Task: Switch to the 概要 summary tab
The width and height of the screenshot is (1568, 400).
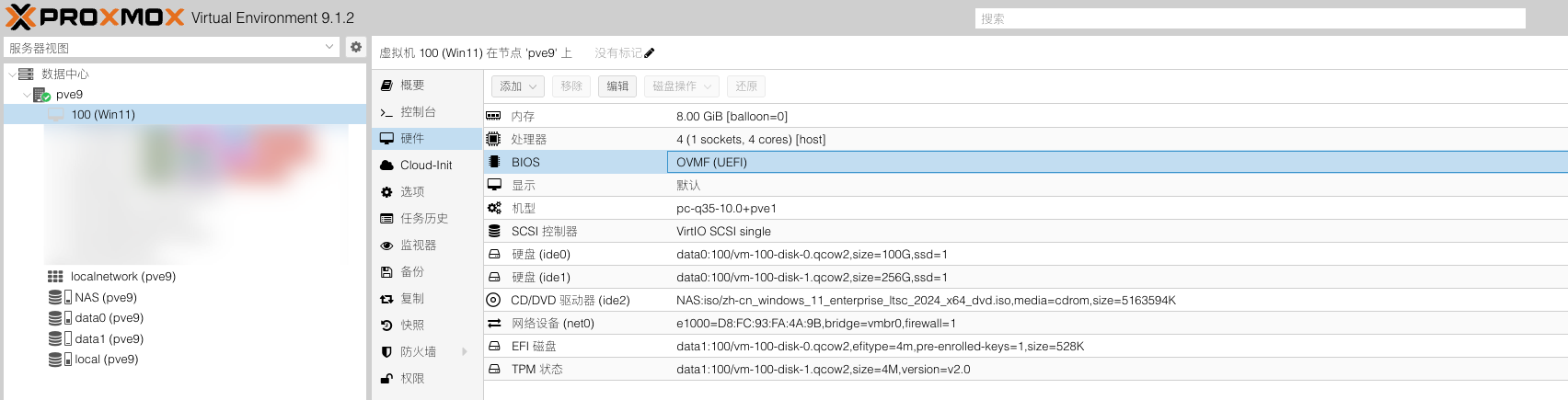Action: (x=412, y=86)
